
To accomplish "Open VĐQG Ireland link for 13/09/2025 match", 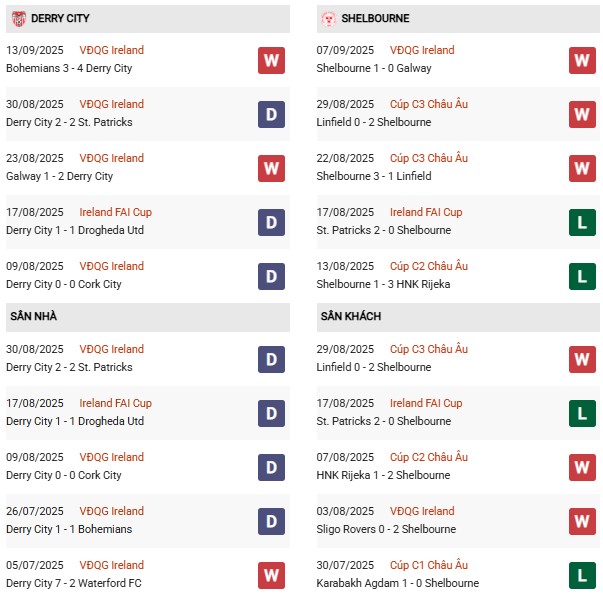I will pyautogui.click(x=112, y=50).
